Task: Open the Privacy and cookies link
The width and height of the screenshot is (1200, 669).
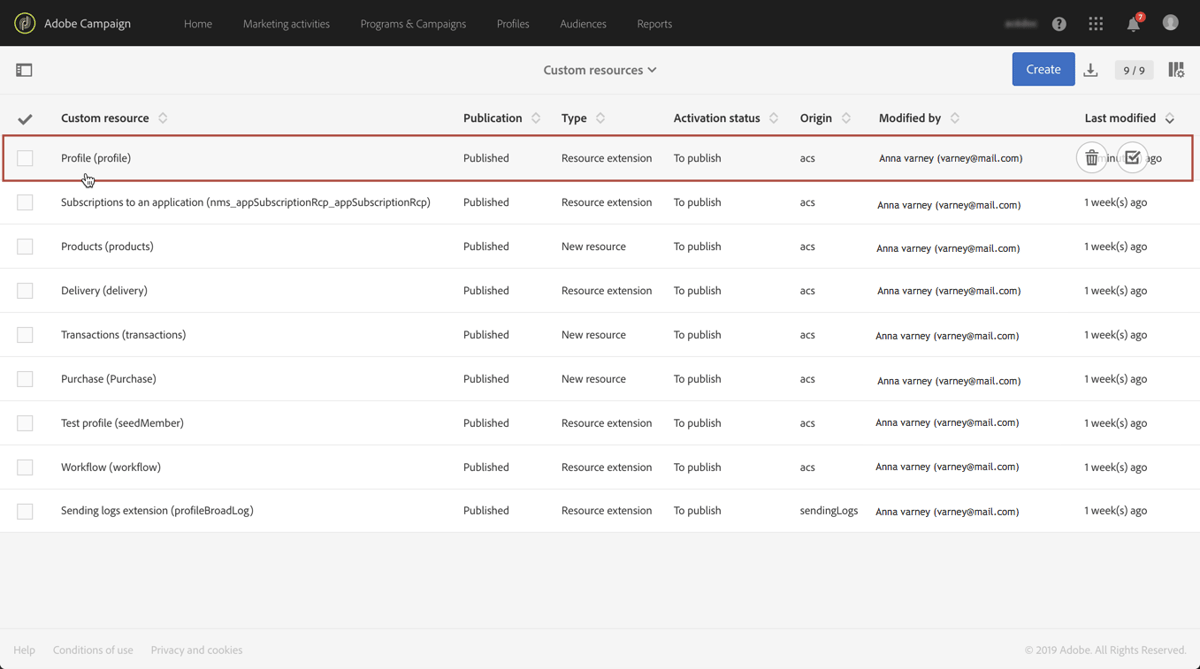Action: [x=196, y=649]
